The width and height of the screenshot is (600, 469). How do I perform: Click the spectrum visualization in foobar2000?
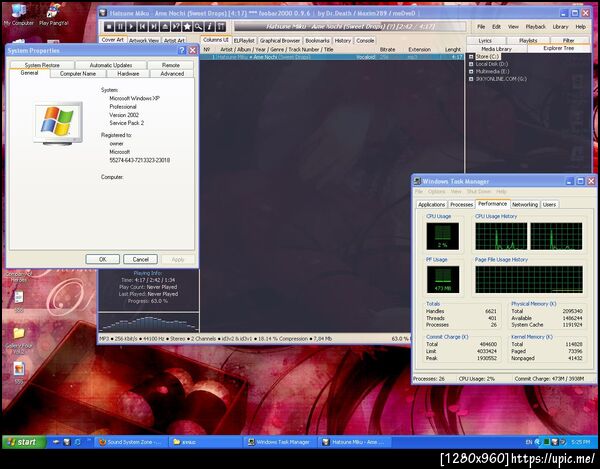(148, 322)
